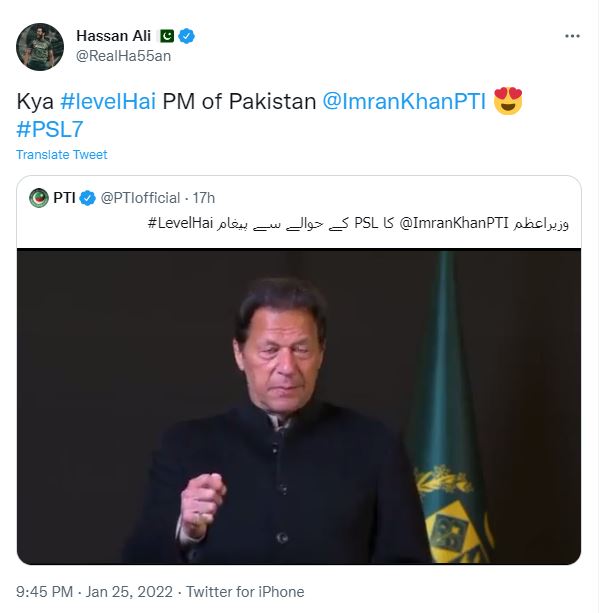Click Translate Tweet
This screenshot has height=613, width=600.
62,155
